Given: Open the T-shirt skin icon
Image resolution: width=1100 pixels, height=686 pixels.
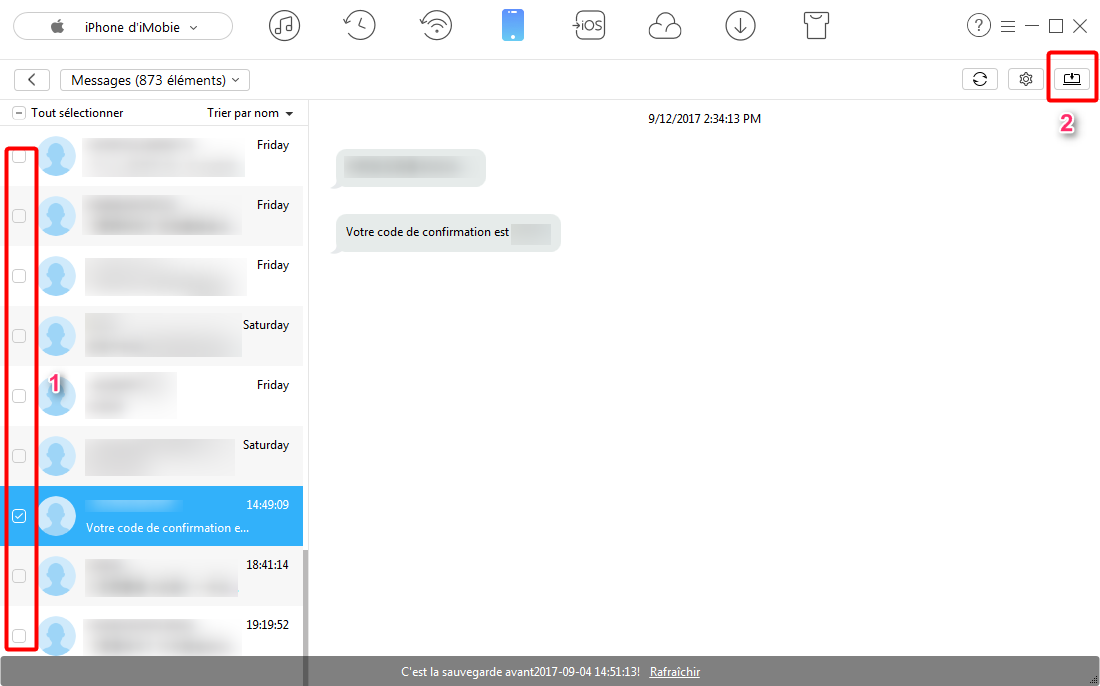Looking at the screenshot, I should click(816, 26).
